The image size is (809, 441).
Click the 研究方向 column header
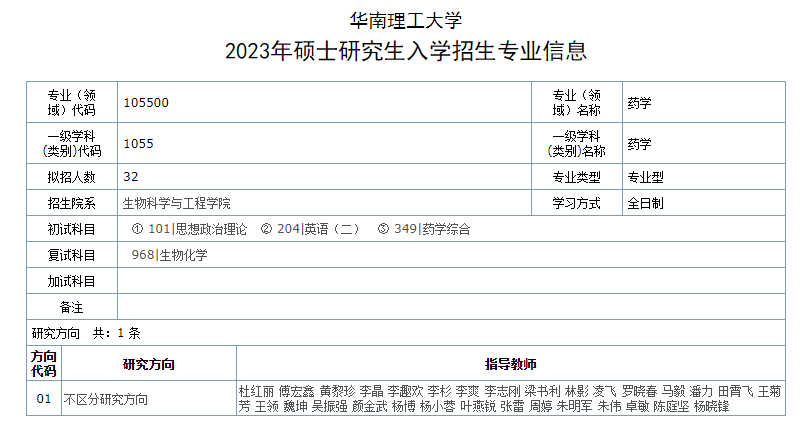(149, 365)
